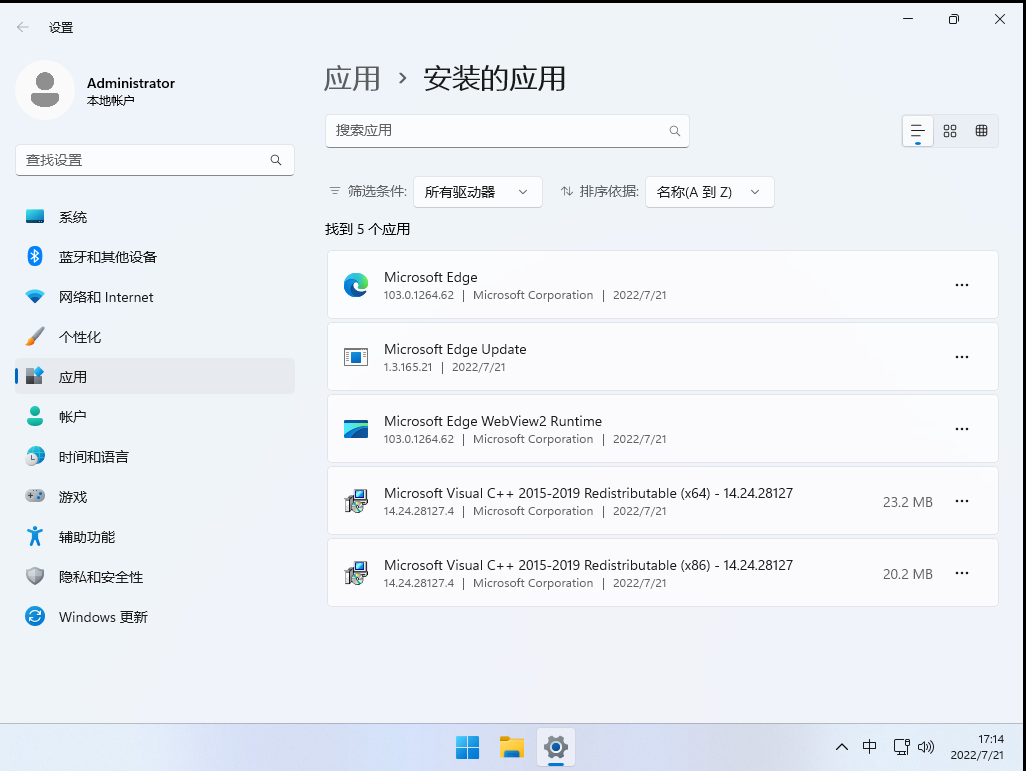Open more options for Microsoft Edge
Screen dimensions: 1026x771
pos(961,285)
